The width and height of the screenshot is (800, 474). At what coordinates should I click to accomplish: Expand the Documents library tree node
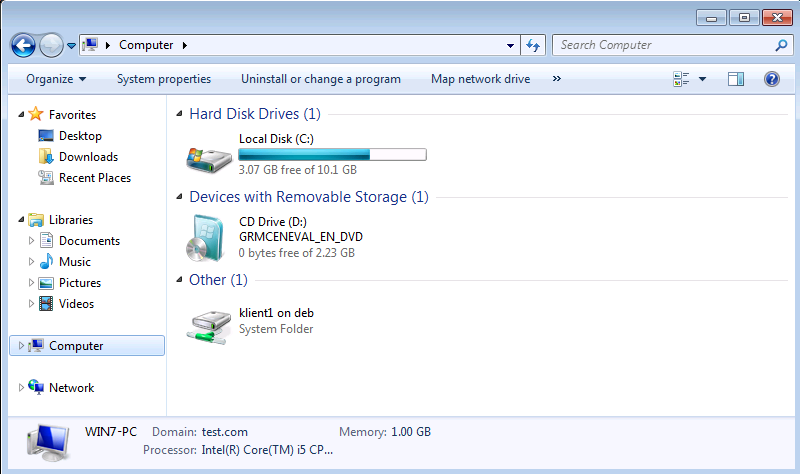[x=32, y=241]
